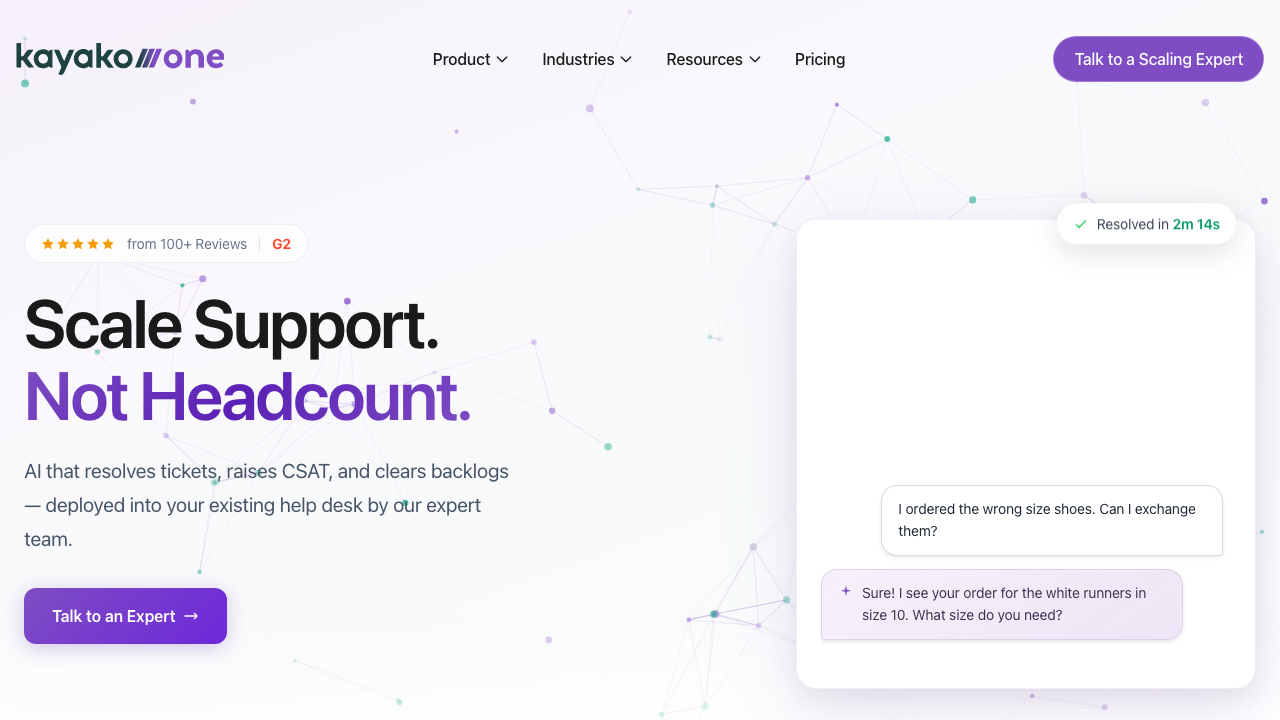The width and height of the screenshot is (1280, 720).
Task: Open the Product menu
Action: click(x=461, y=60)
